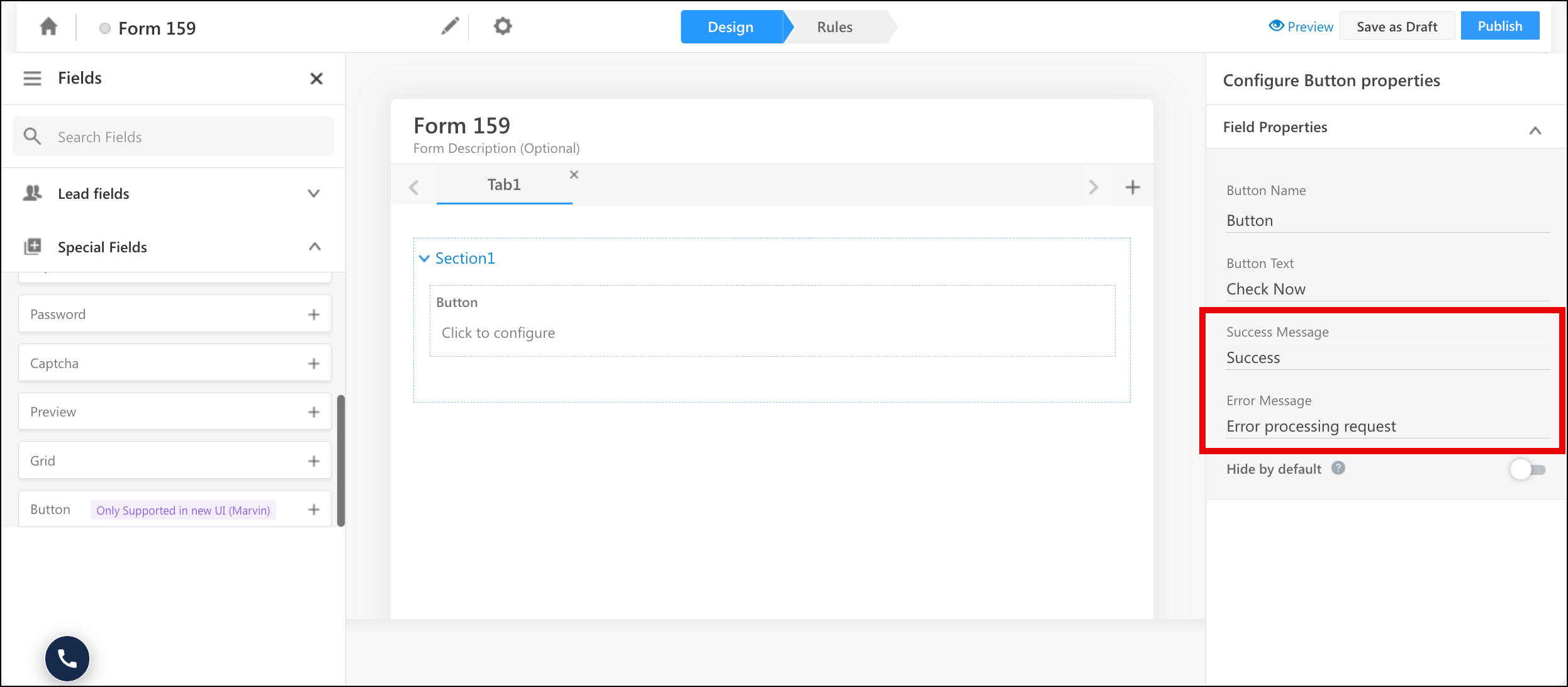The width and height of the screenshot is (1568, 687).
Task: Click the search magnifier icon
Action: tap(32, 137)
